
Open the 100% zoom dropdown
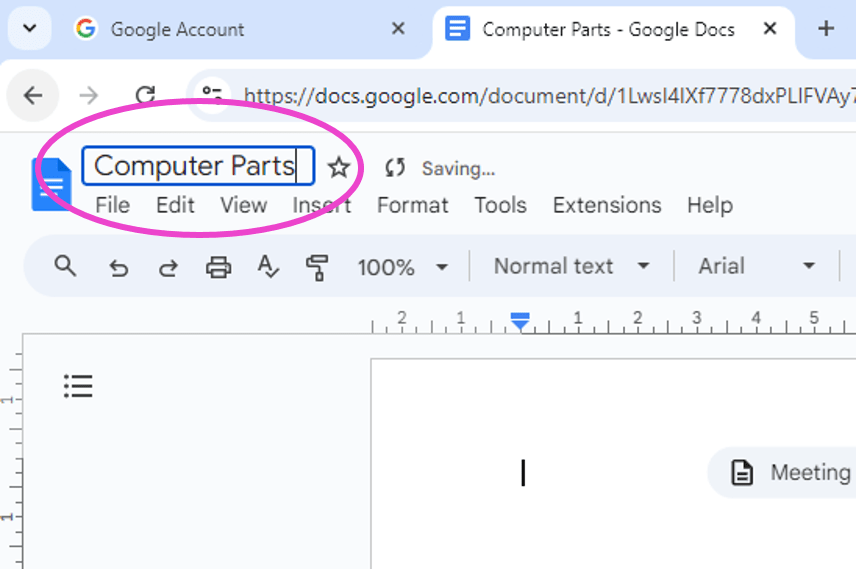click(402, 267)
